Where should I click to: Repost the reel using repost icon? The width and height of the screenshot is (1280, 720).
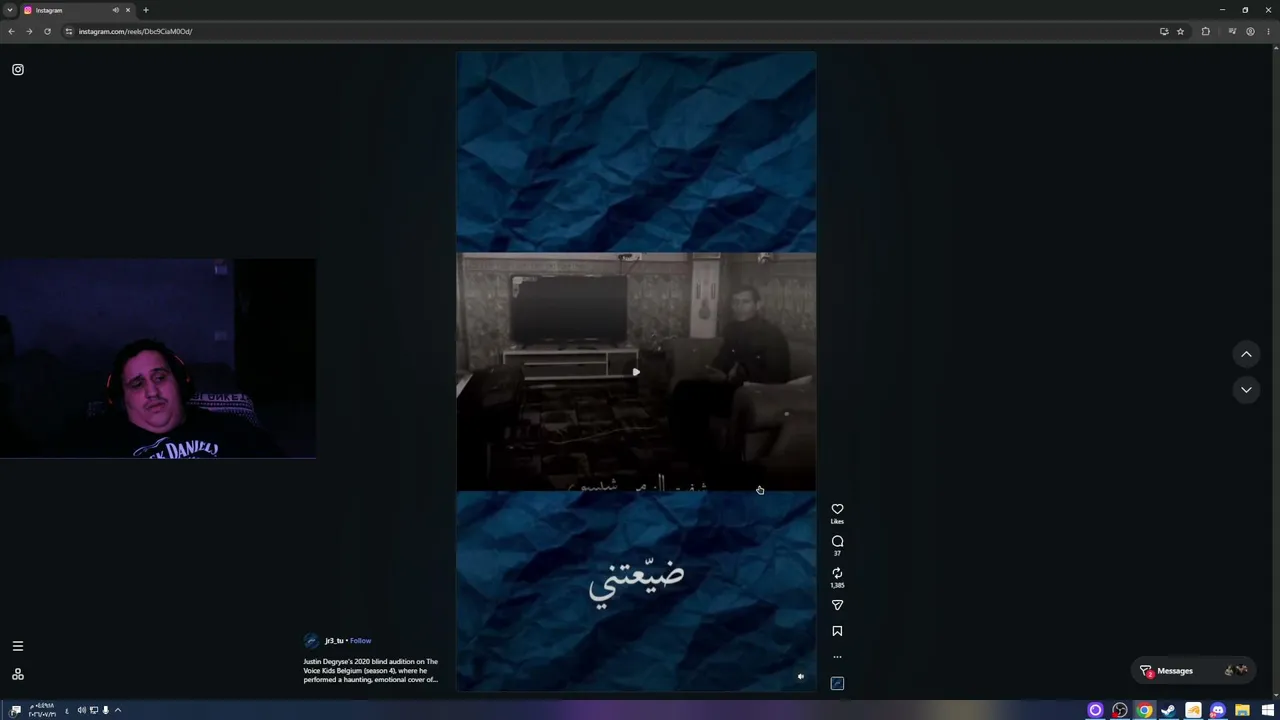point(837,573)
